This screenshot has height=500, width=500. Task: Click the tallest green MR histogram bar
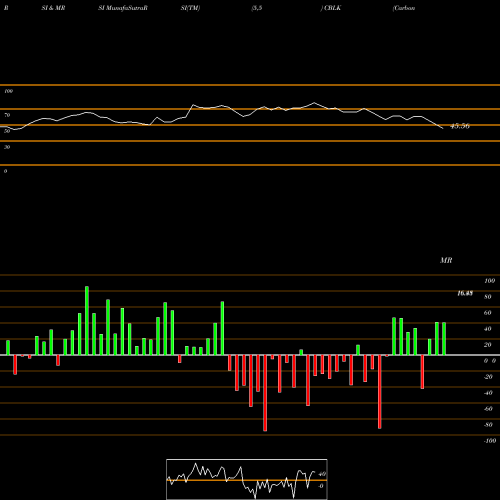(x=87, y=321)
